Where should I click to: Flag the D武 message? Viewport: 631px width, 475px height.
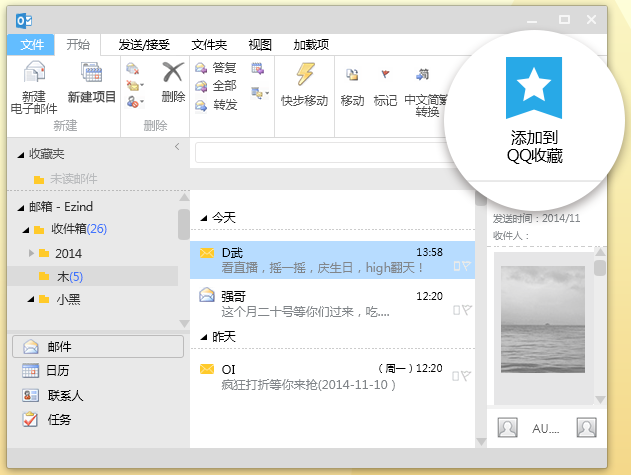pyautogui.click(x=466, y=266)
